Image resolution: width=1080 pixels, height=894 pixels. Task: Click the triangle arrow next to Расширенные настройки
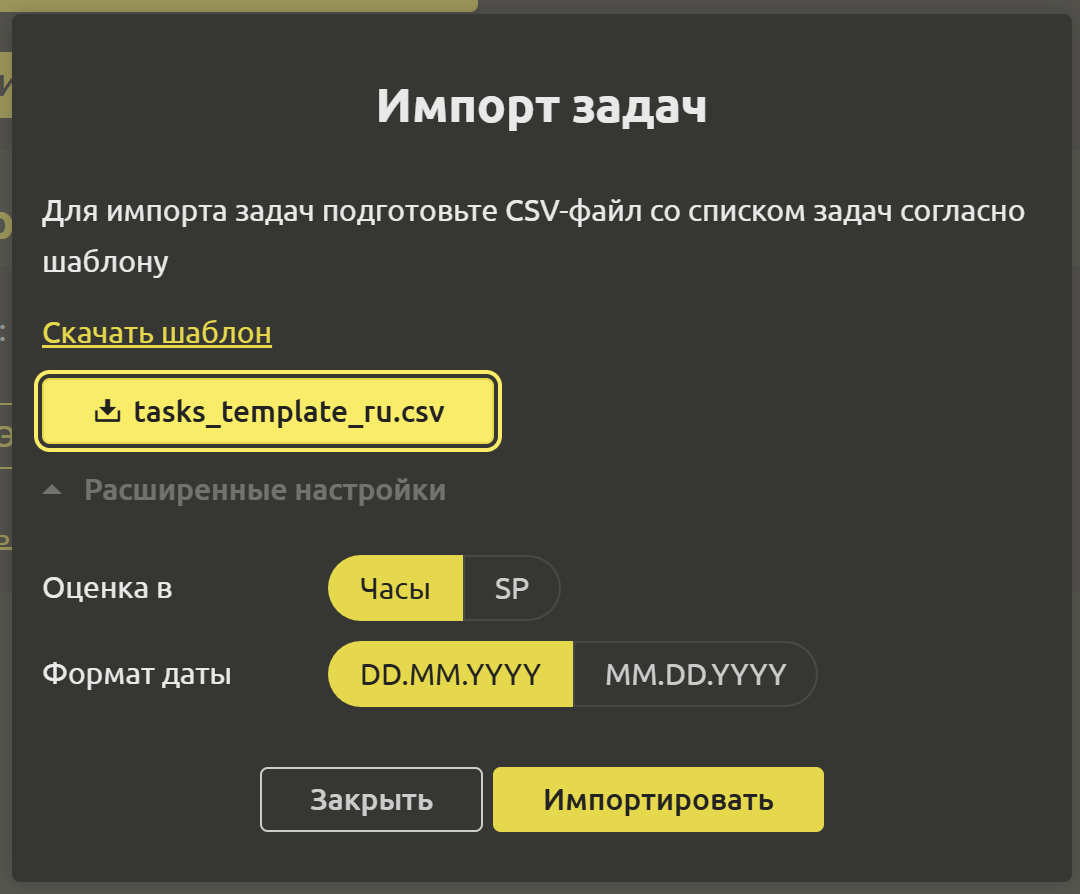click(x=54, y=491)
